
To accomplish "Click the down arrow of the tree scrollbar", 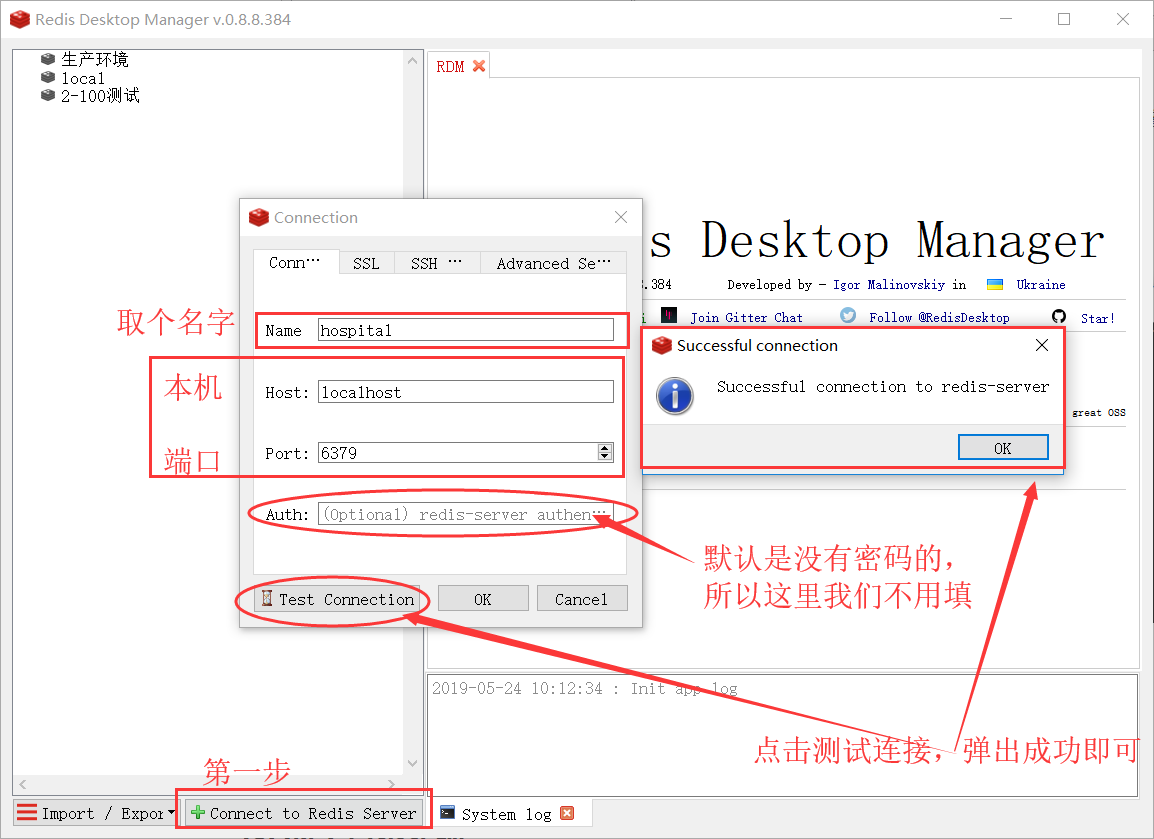I will tap(412, 763).
